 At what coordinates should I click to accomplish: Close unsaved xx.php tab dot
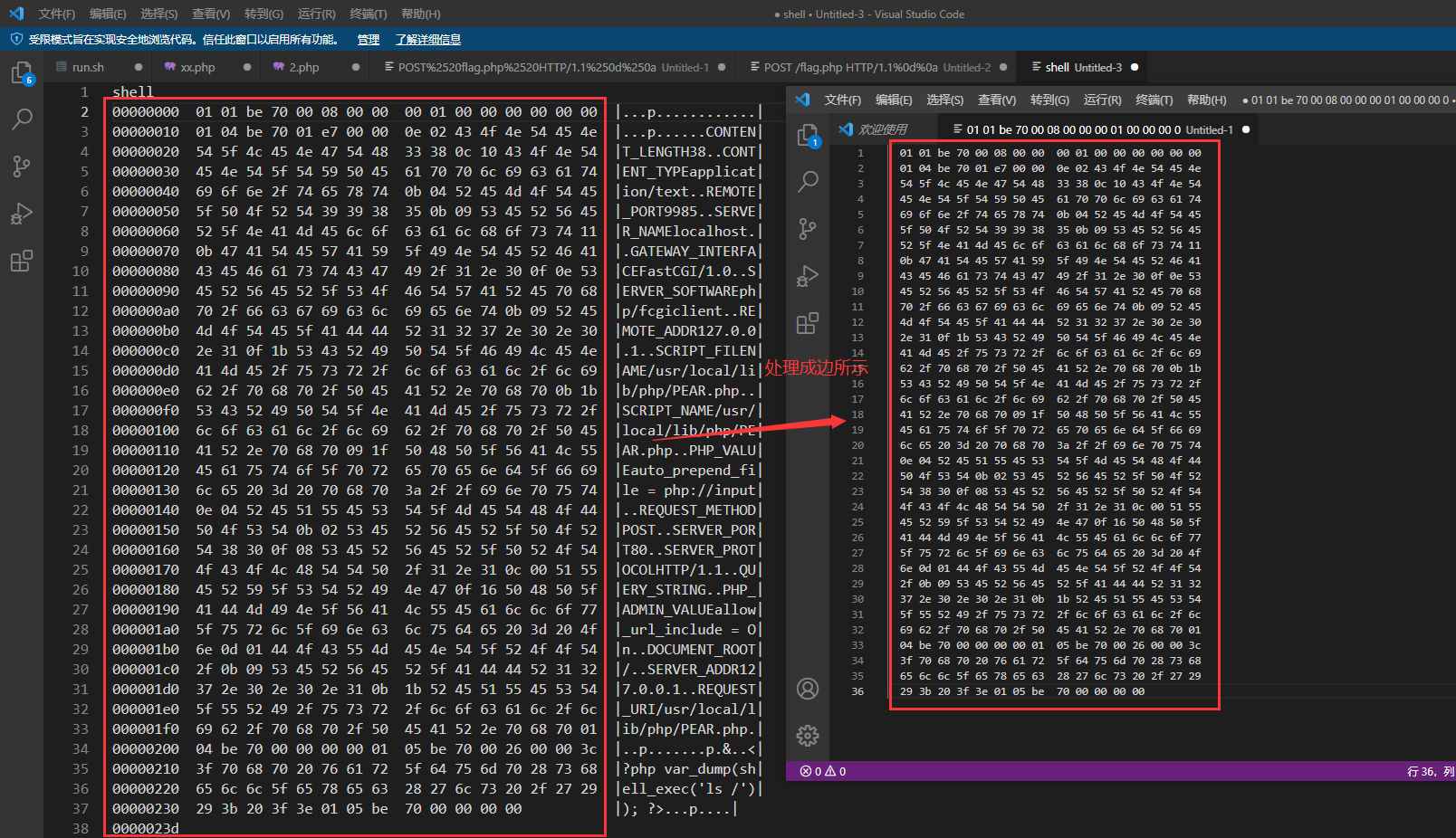(x=247, y=67)
